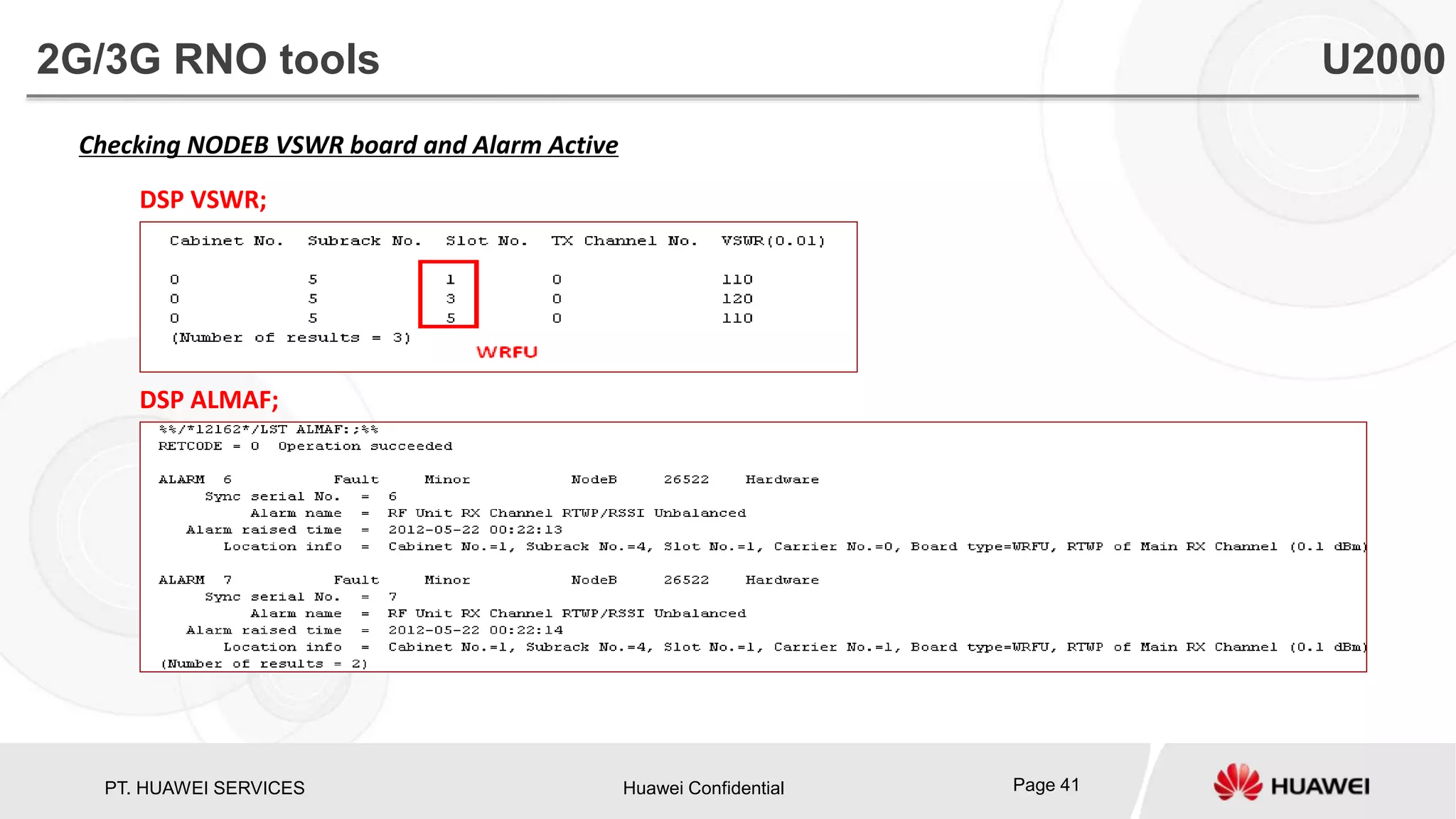
Task: Click 'RETCODE = 0 Operation succeeded' line
Action: (x=305, y=446)
